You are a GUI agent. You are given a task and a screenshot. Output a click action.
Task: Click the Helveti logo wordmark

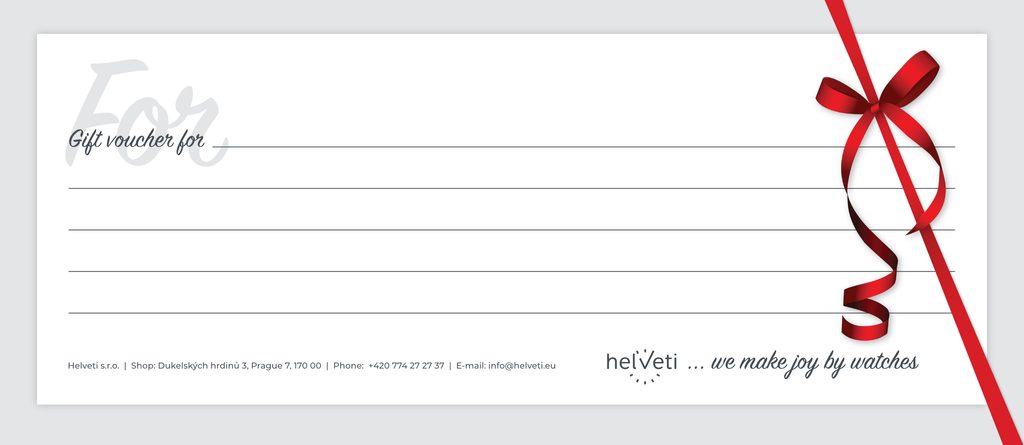tap(641, 361)
